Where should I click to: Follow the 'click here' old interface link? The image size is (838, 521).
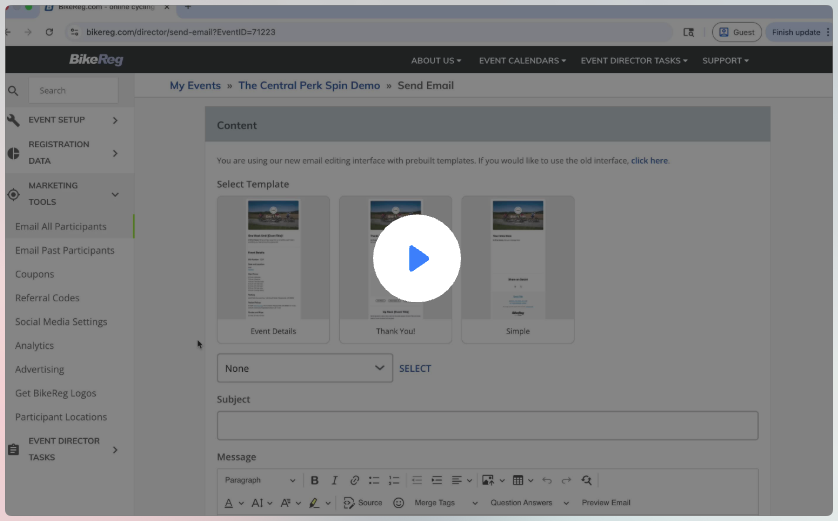coord(649,161)
